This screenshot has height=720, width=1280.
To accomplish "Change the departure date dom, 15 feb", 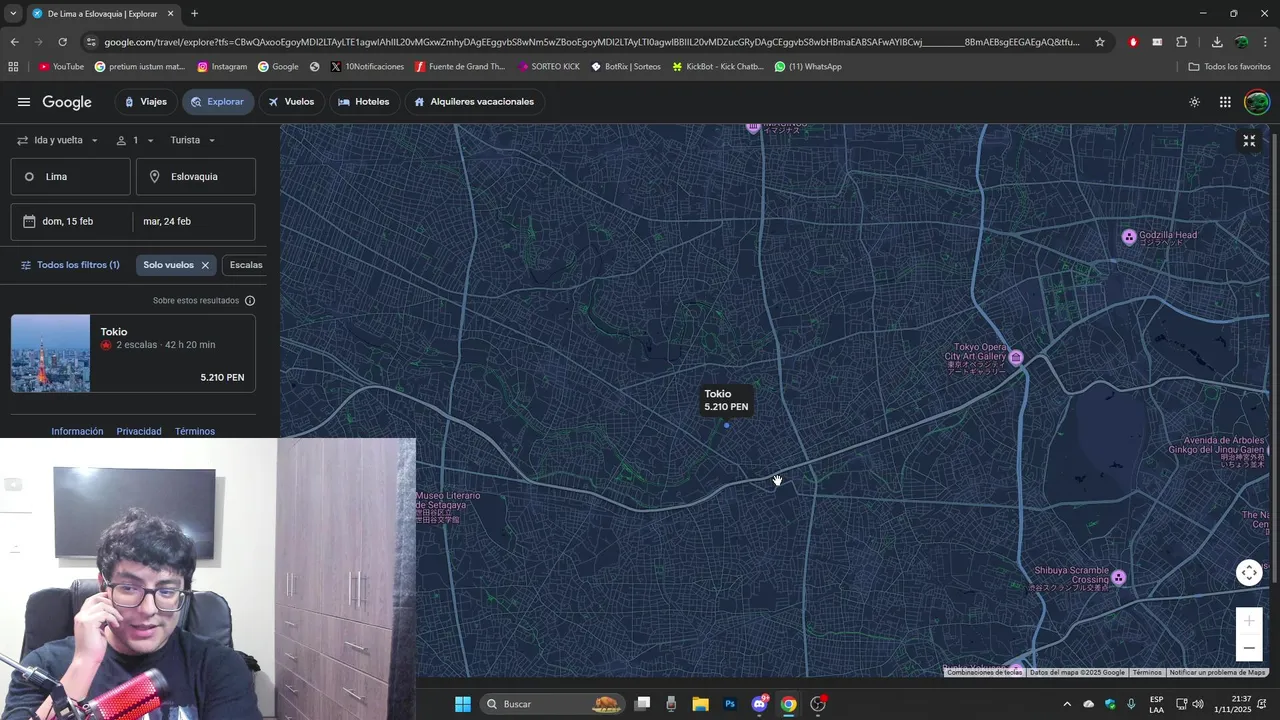I will coord(71,222).
